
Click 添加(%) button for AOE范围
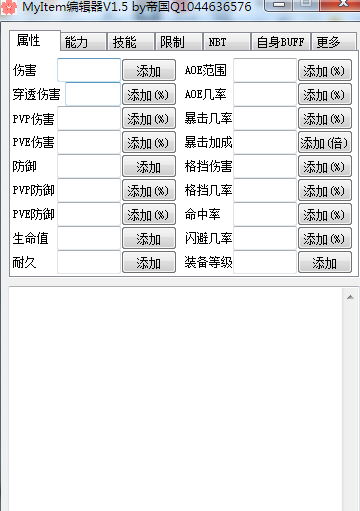point(325,70)
